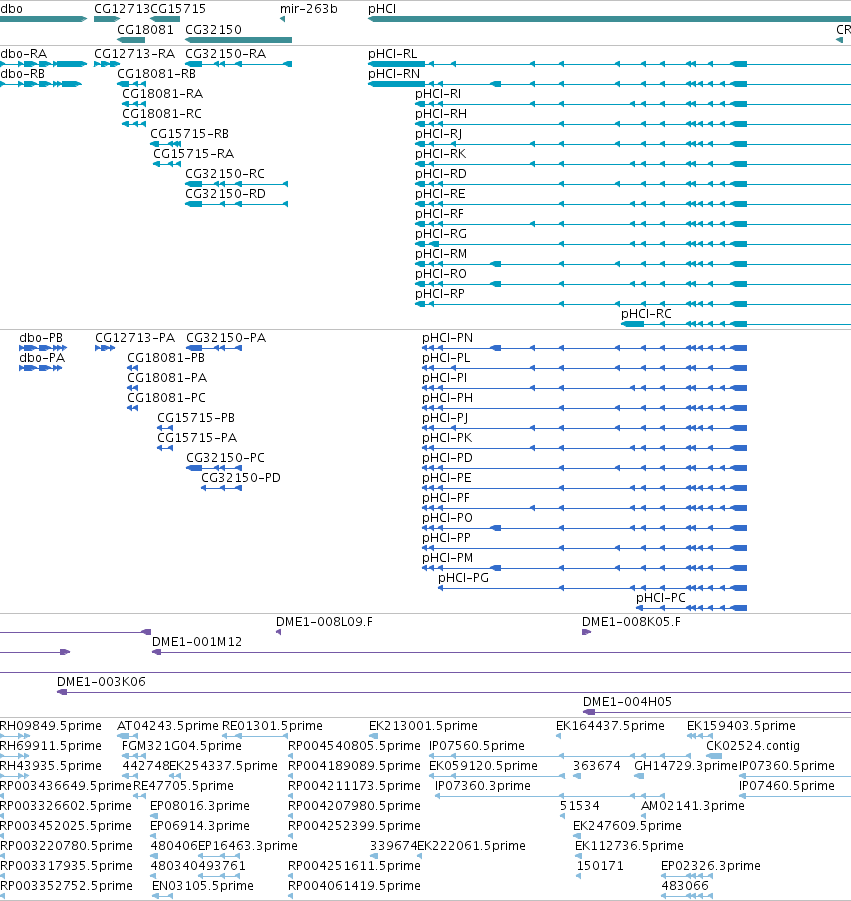Click the CG18081-RB transcript label

point(156,74)
